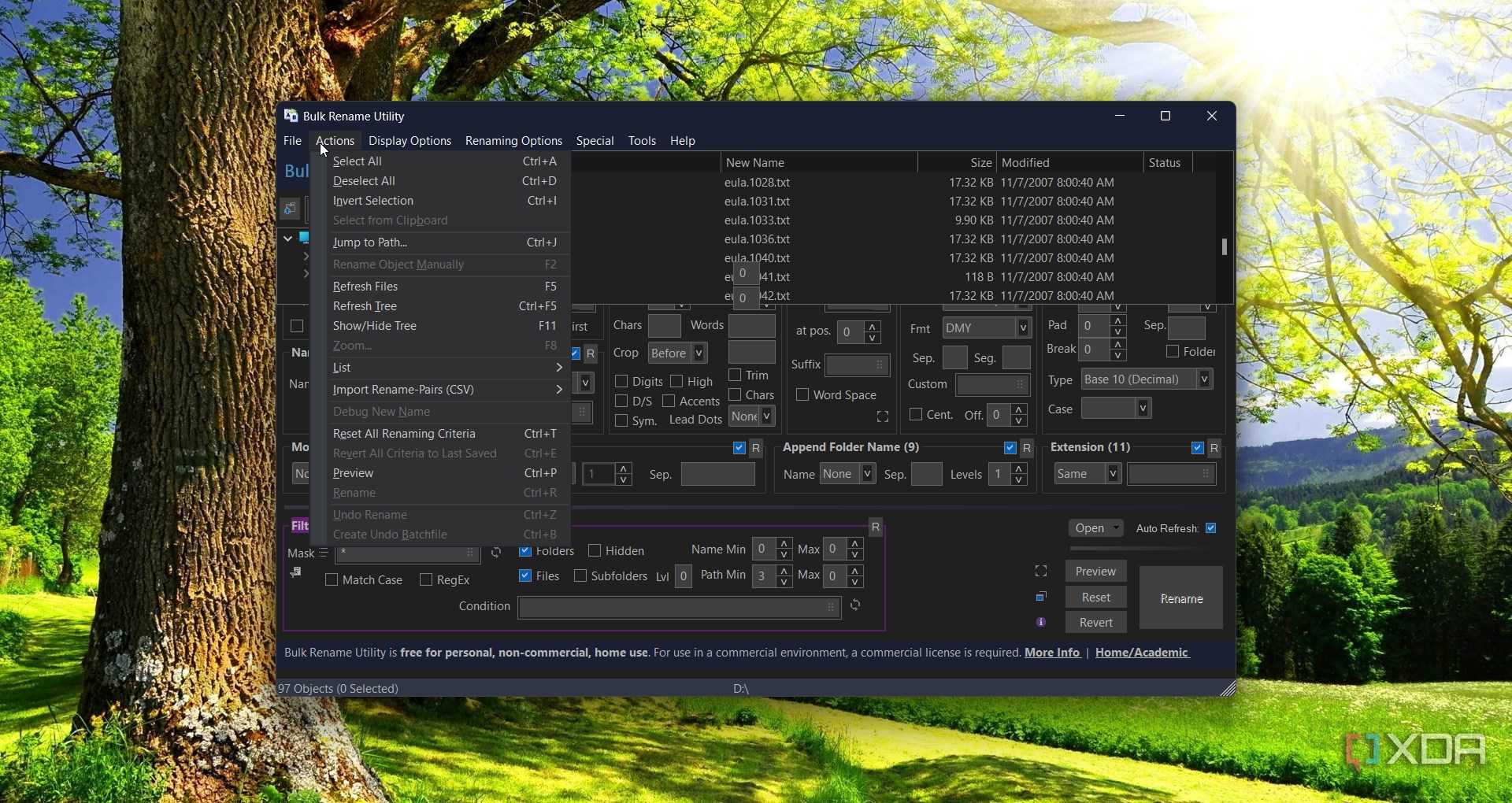Click the R reset button of the Filters panel
Viewport: 1512px width, 803px height.
tap(876, 527)
